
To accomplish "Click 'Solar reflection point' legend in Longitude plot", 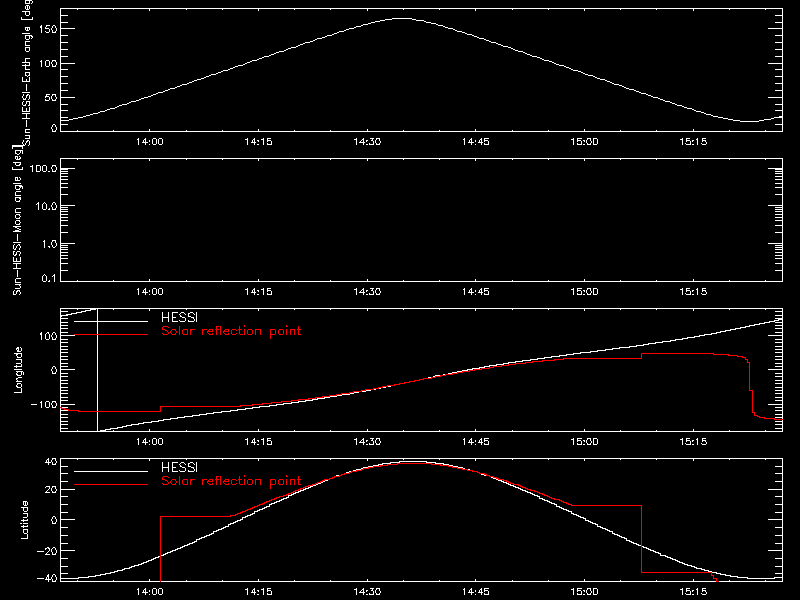I will click(x=231, y=331).
